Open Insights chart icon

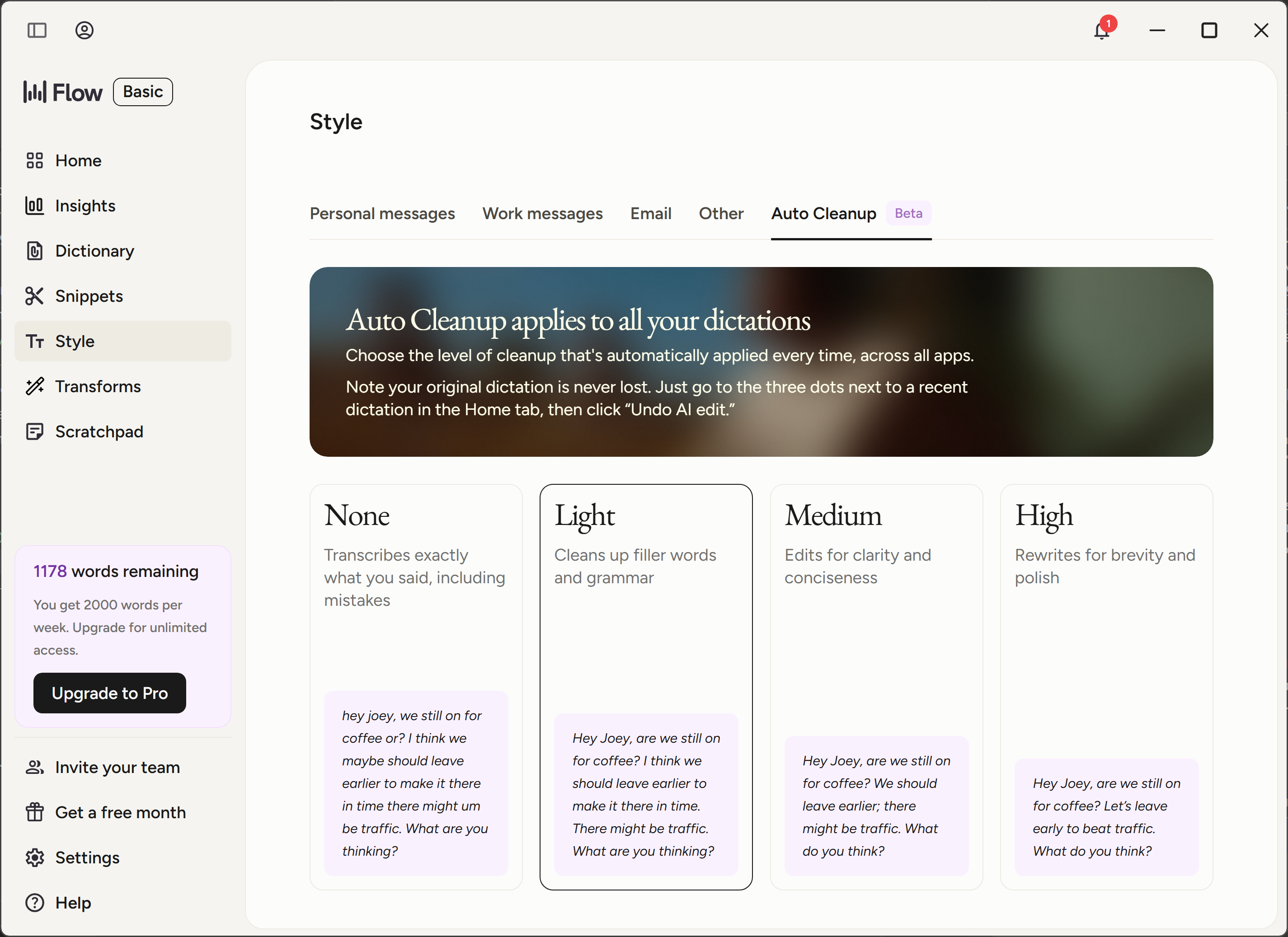click(x=35, y=206)
